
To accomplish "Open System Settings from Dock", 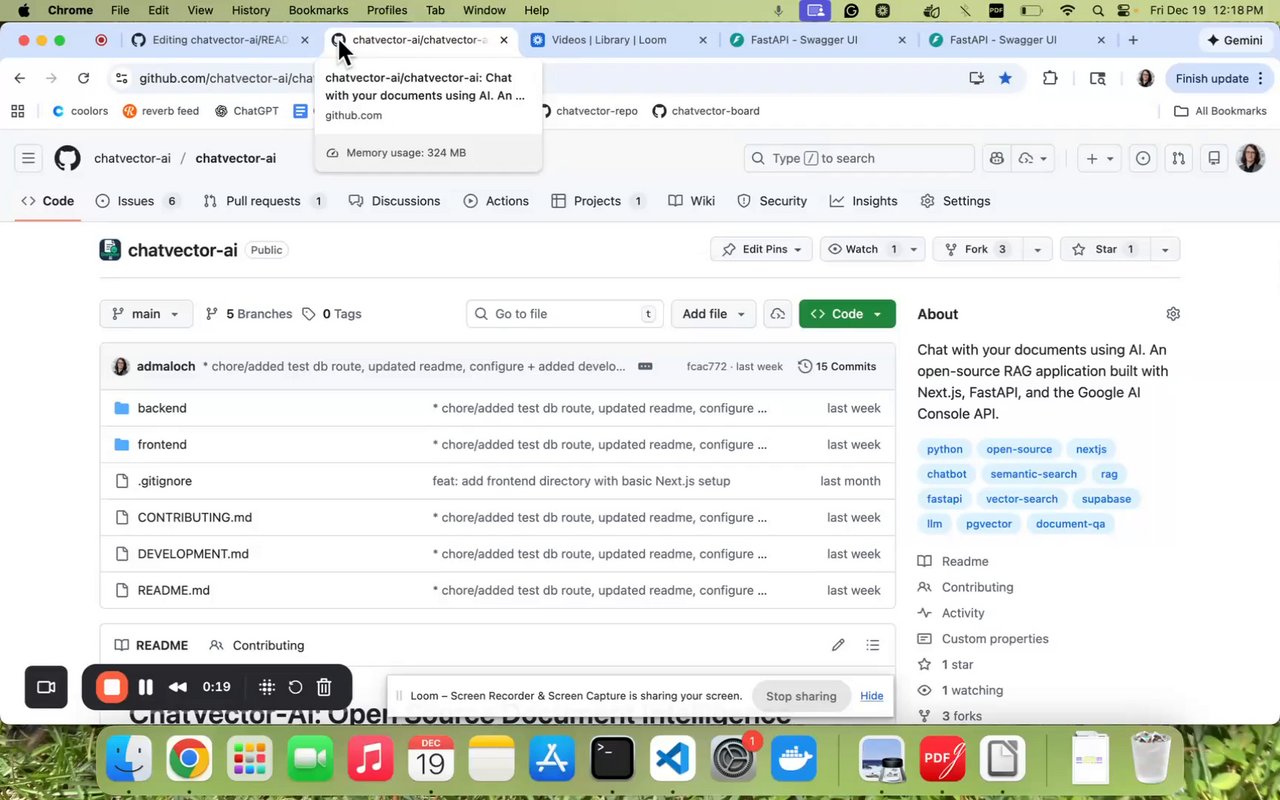I will click(734, 759).
